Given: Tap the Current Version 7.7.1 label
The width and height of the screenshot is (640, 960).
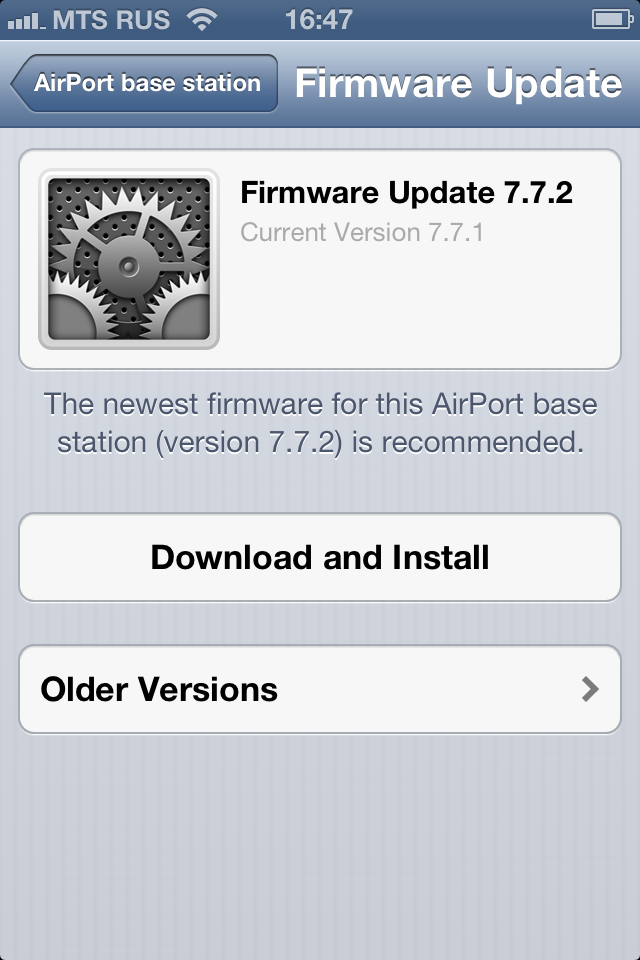Looking at the screenshot, I should (x=362, y=233).
